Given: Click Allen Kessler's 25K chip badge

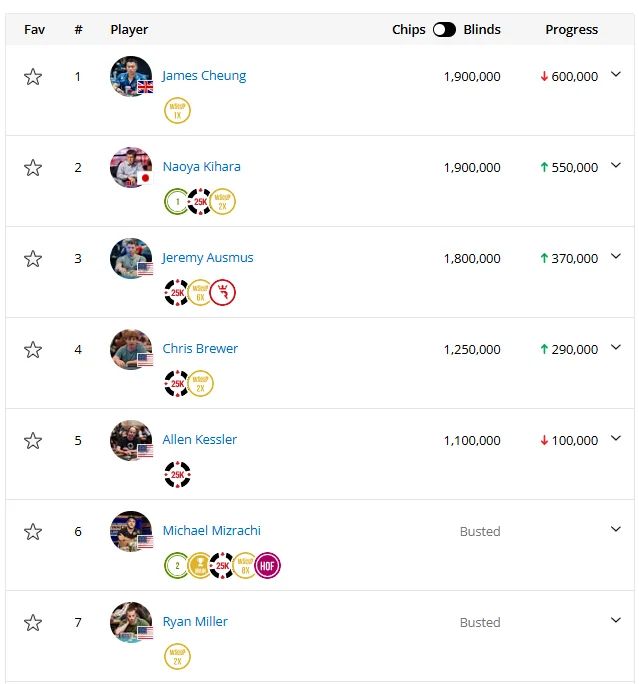Looking at the screenshot, I should [178, 475].
